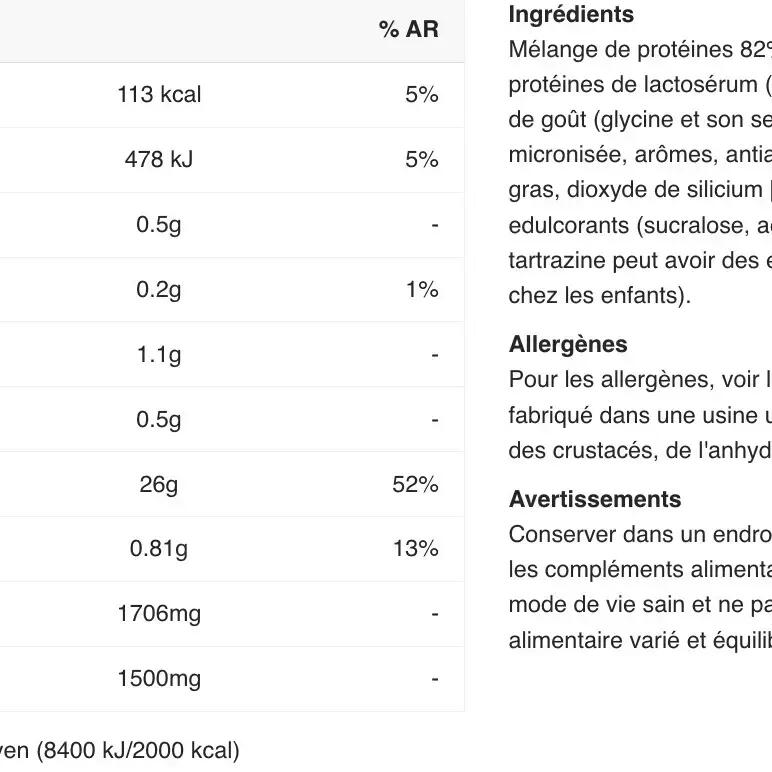Image resolution: width=772 pixels, height=772 pixels.
Task: Click the 478 kJ energy value
Action: pyautogui.click(x=159, y=160)
